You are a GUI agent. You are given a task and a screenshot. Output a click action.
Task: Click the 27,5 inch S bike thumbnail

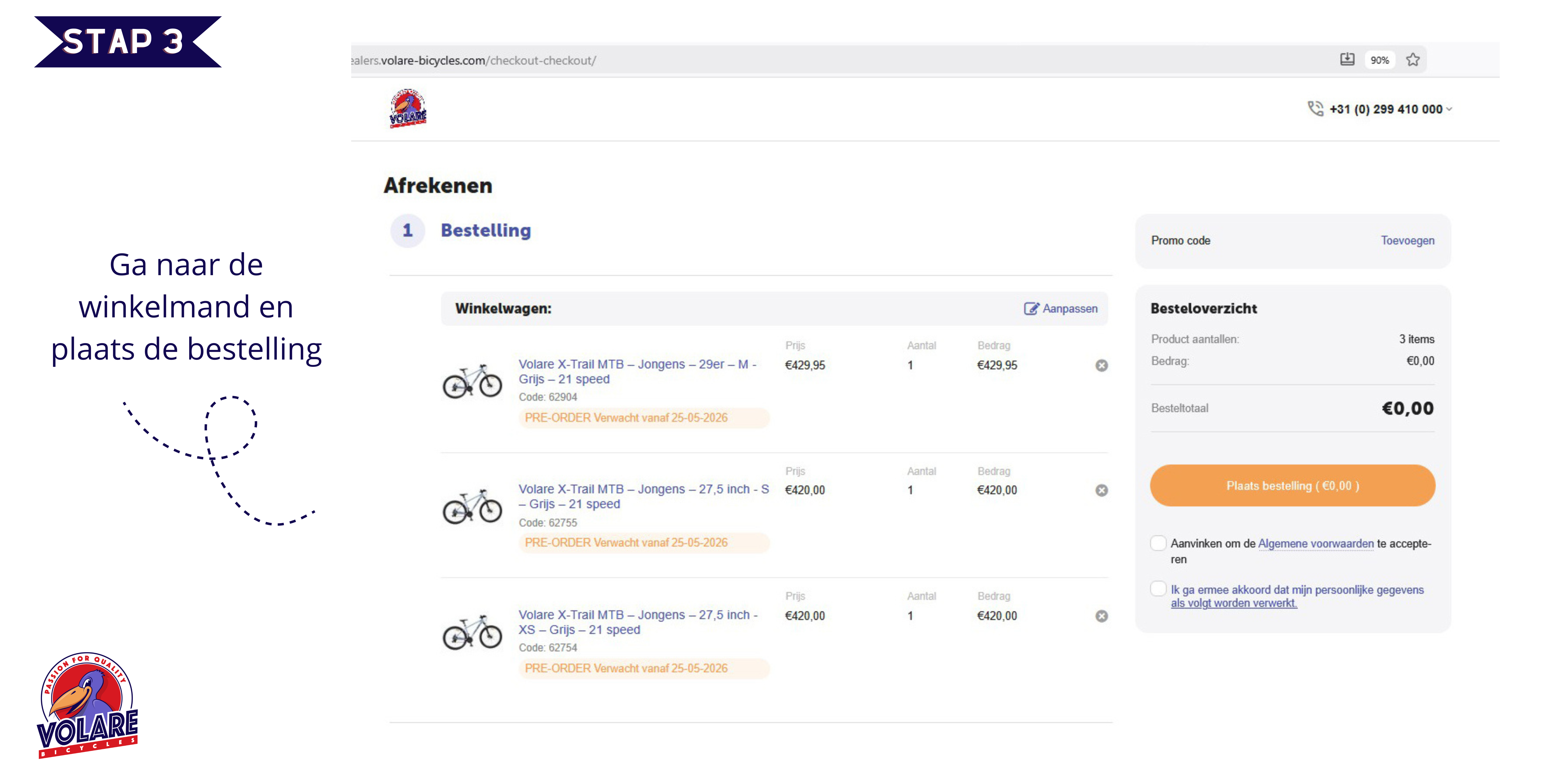pos(472,506)
